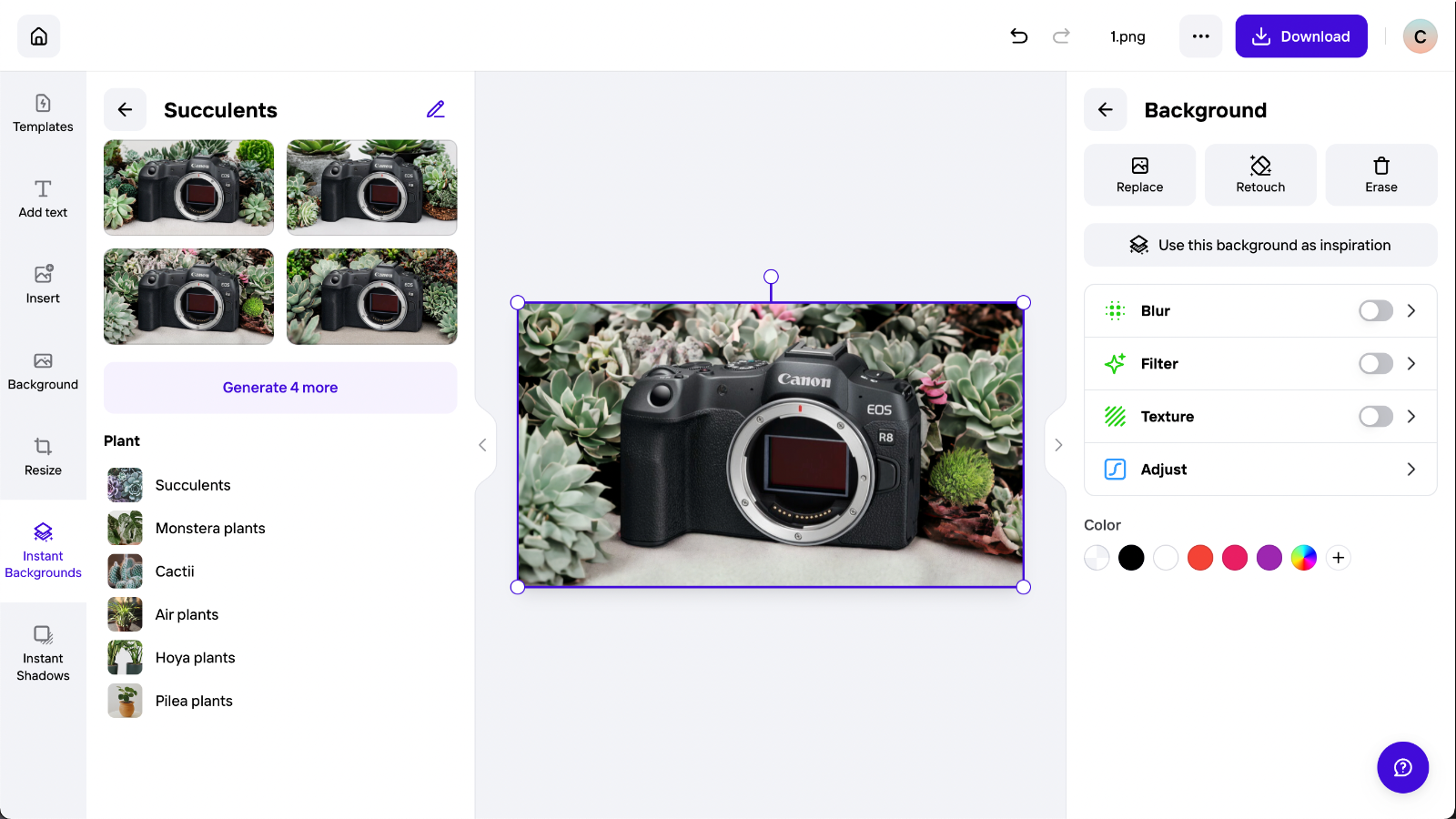The image size is (1456, 819).
Task: Click the Retouch background tool
Action: (x=1259, y=174)
